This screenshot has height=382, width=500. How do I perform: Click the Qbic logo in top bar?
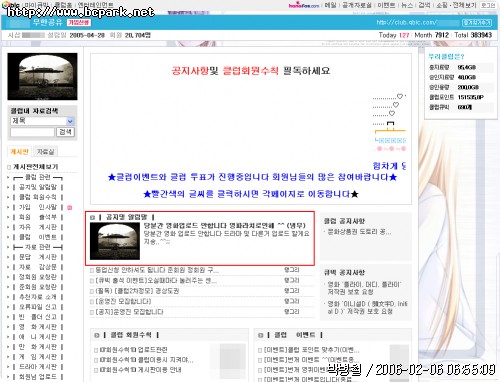pos(11,5)
